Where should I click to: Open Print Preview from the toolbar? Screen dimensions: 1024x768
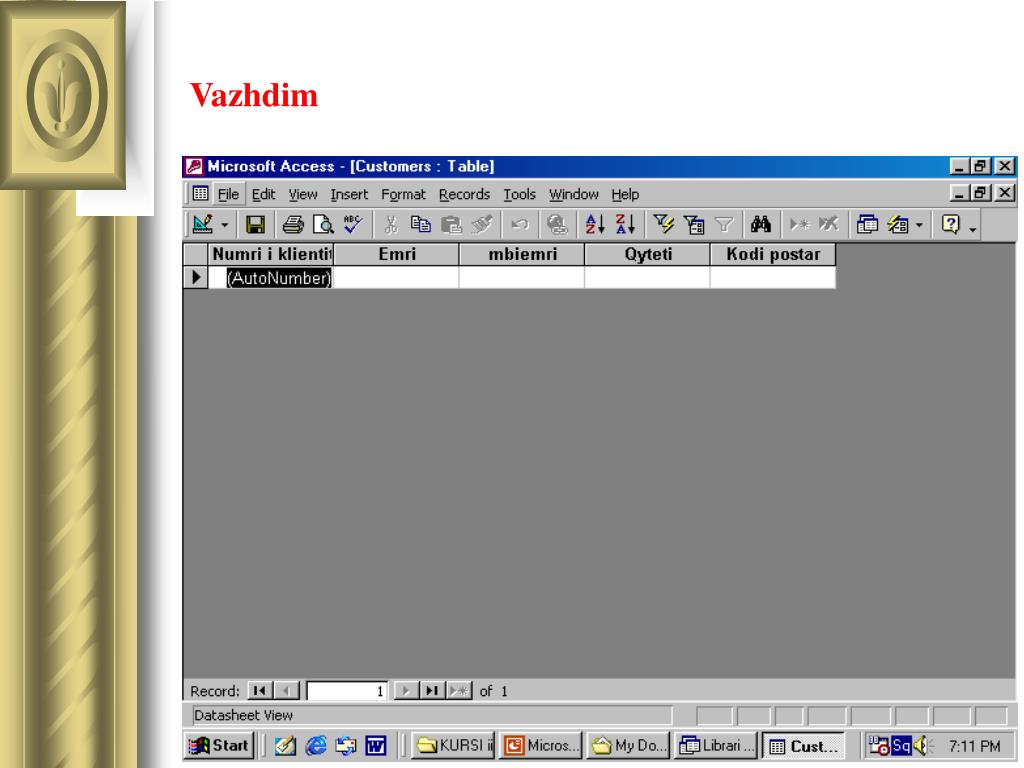323,225
